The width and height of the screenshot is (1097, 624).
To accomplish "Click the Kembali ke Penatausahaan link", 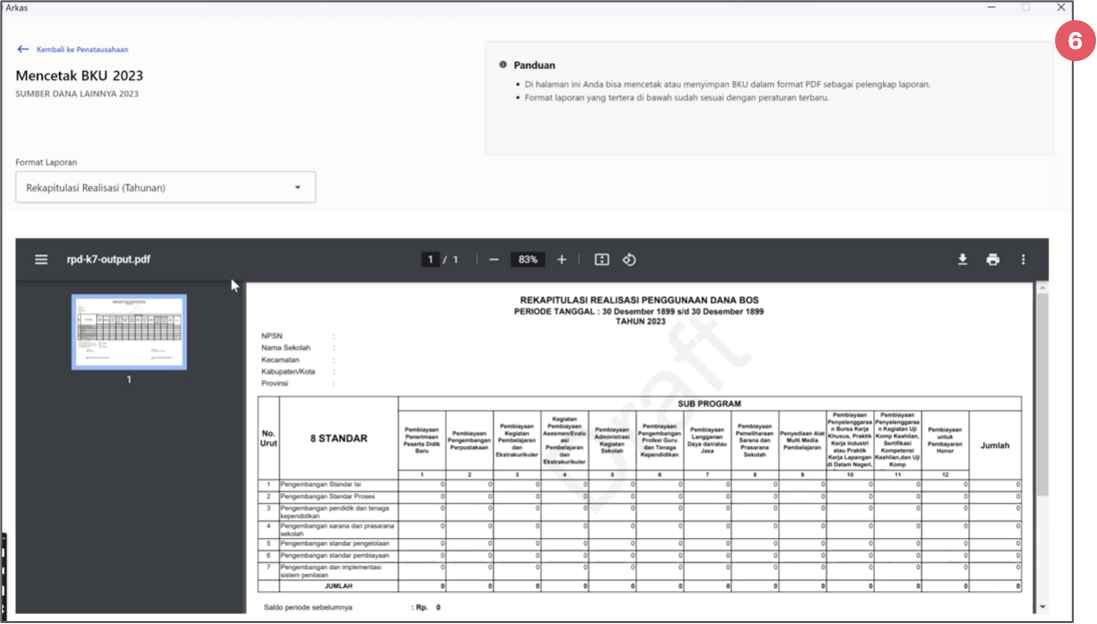I will click(x=82, y=49).
